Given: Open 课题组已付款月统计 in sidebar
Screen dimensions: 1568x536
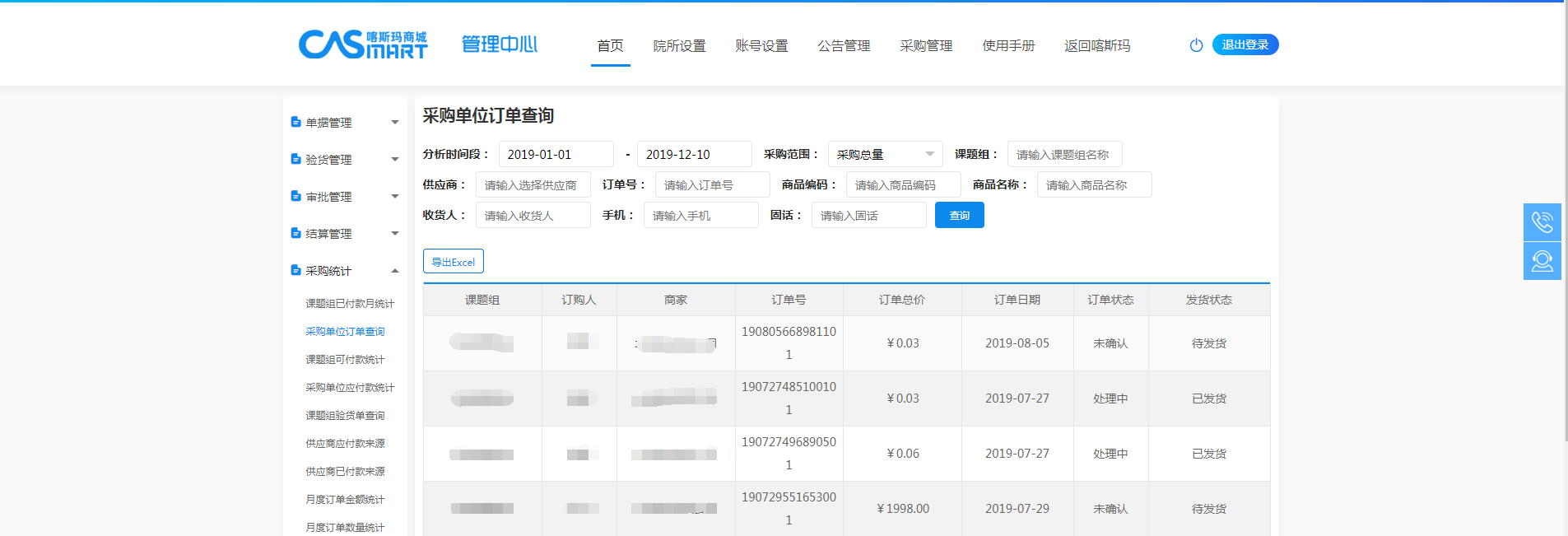Looking at the screenshot, I should 350,304.
